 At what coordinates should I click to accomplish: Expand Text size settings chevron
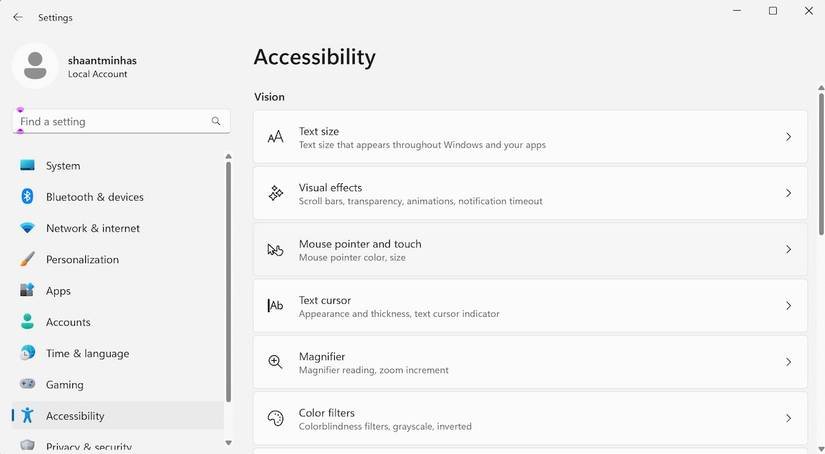[788, 137]
